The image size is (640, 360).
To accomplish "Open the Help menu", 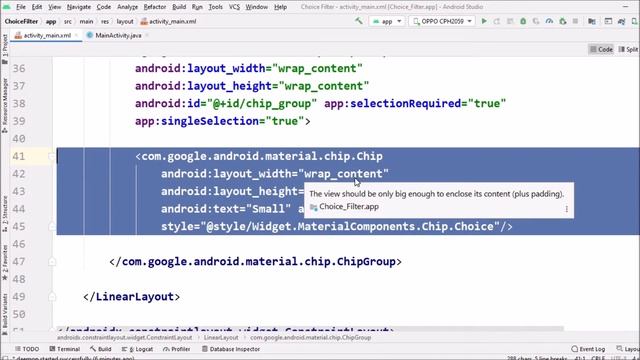I will coord(280,7).
